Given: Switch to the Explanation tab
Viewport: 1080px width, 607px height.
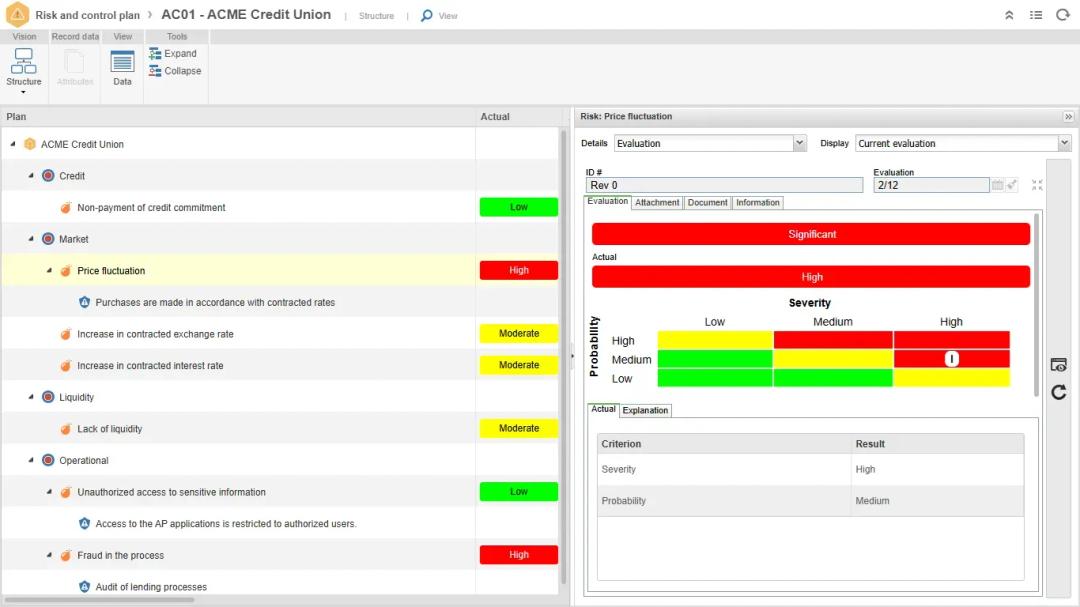Looking at the screenshot, I should pos(645,411).
